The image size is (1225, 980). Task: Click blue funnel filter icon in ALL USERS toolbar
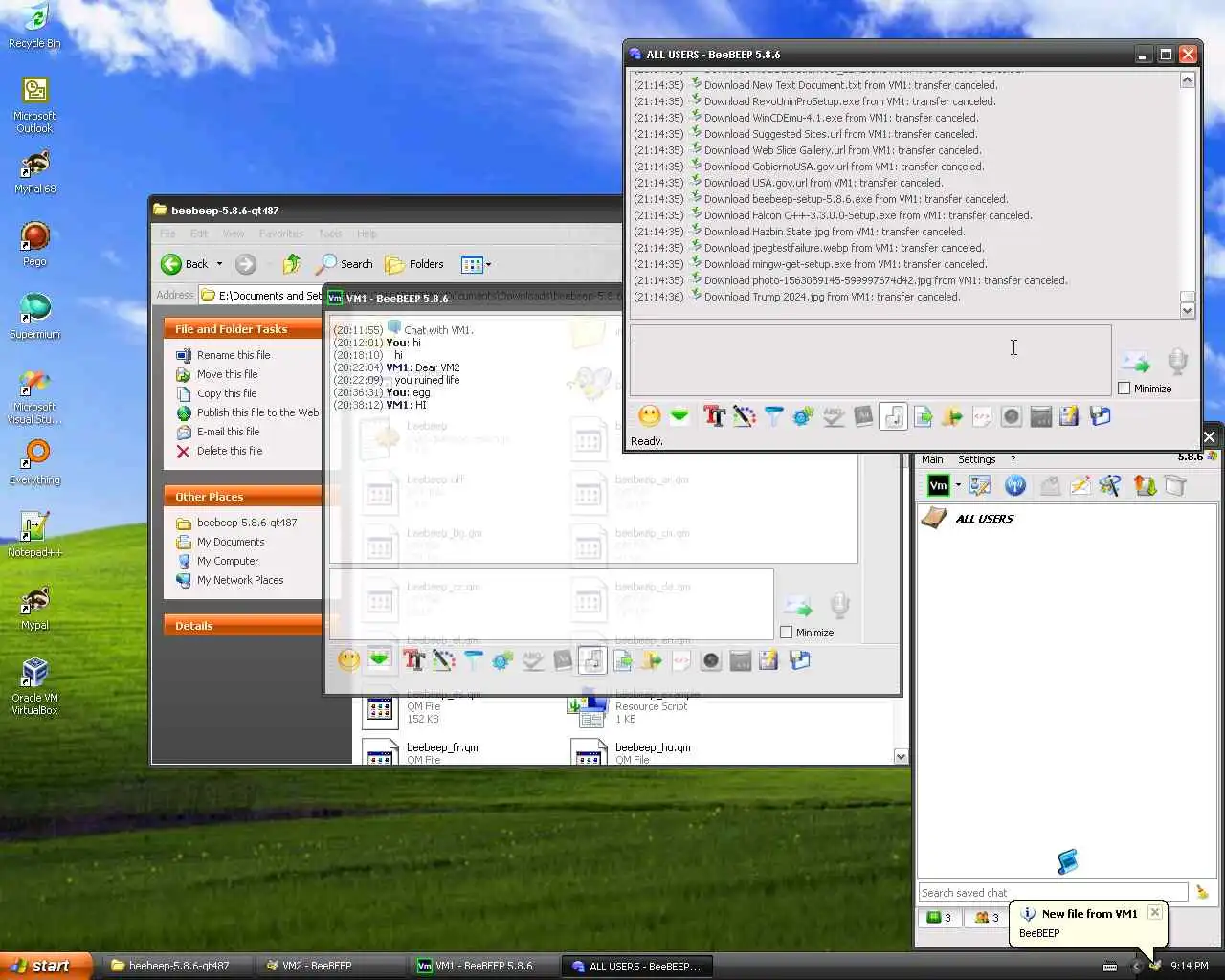tap(773, 416)
